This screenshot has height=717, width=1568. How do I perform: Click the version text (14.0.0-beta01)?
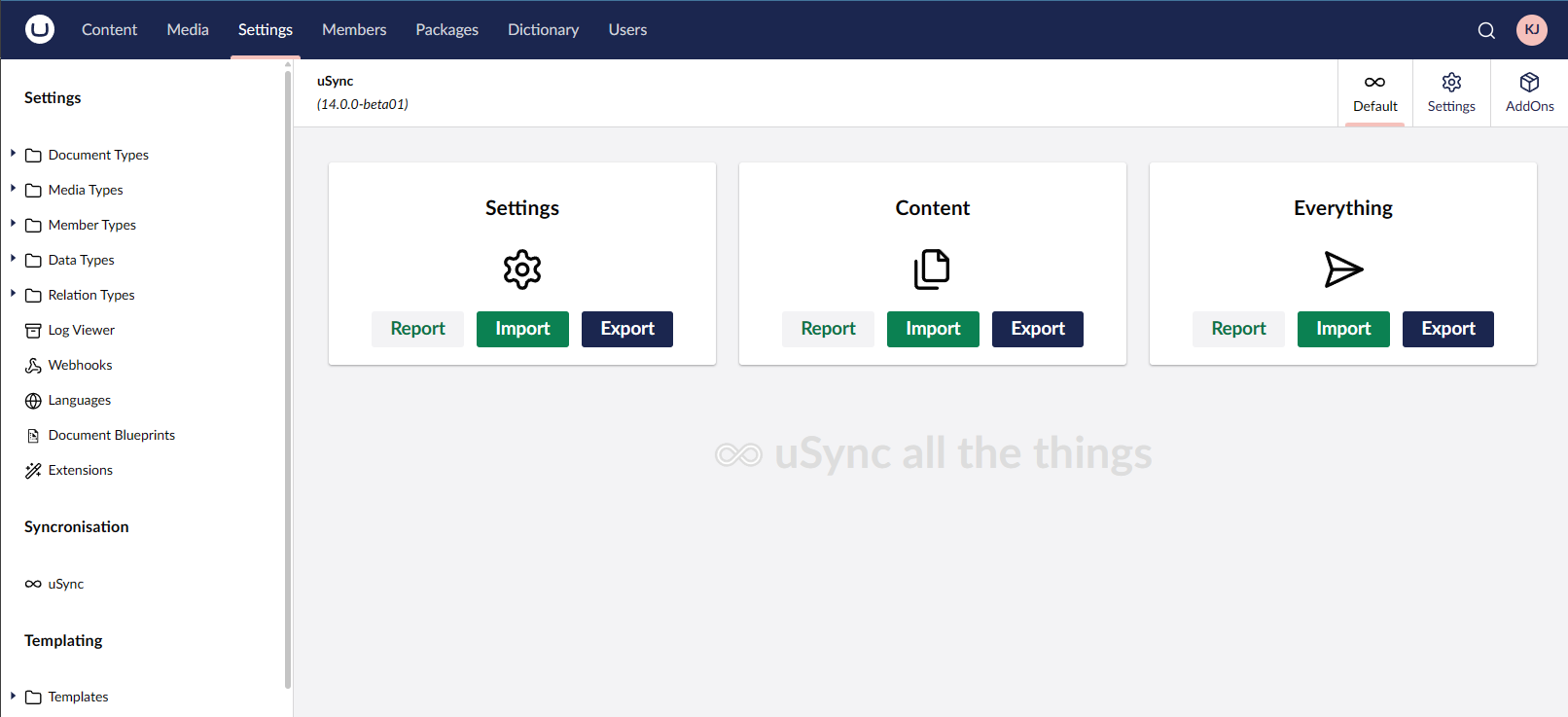[362, 104]
